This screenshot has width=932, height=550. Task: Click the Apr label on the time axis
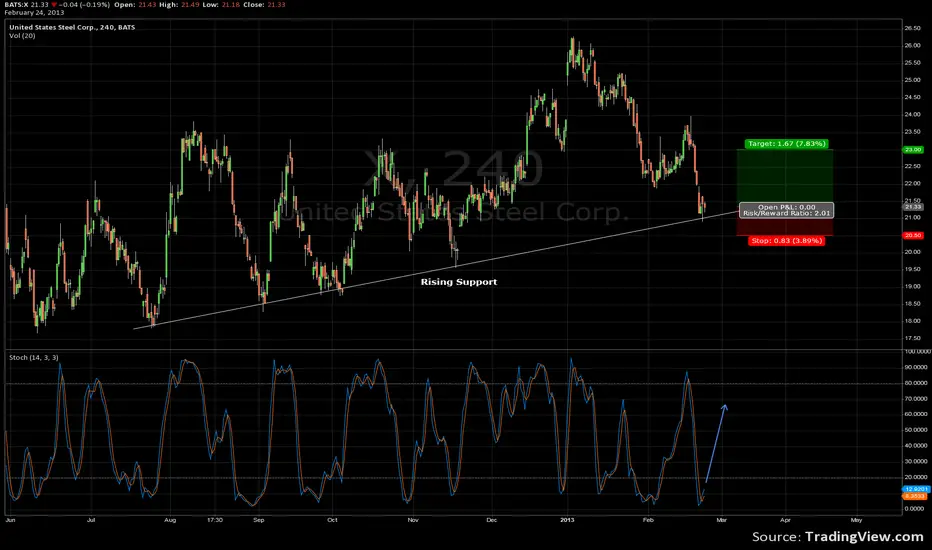[x=785, y=520]
